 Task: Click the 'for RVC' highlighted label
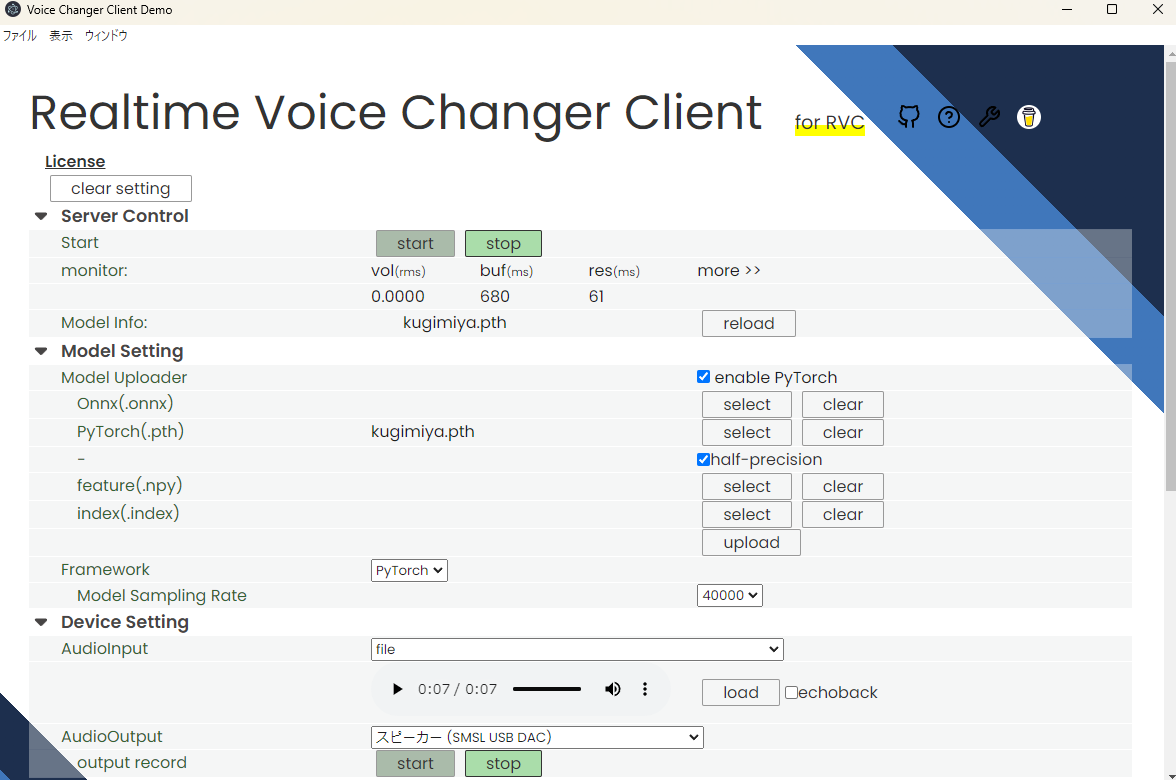coord(830,122)
